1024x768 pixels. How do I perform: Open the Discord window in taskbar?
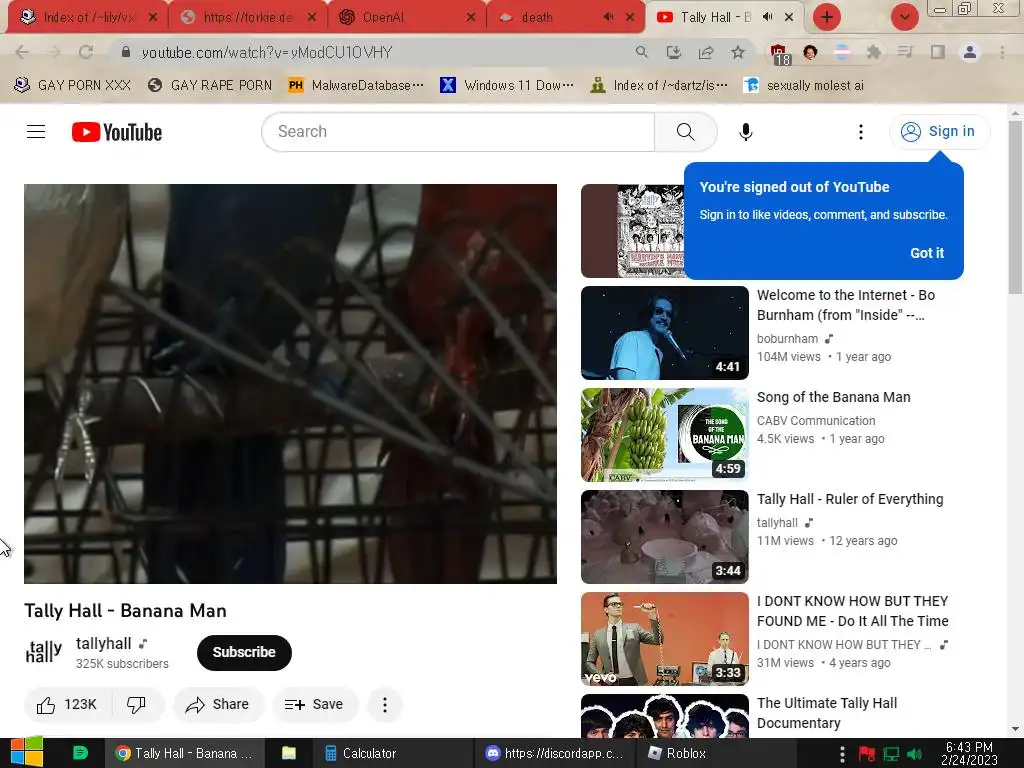coord(554,754)
